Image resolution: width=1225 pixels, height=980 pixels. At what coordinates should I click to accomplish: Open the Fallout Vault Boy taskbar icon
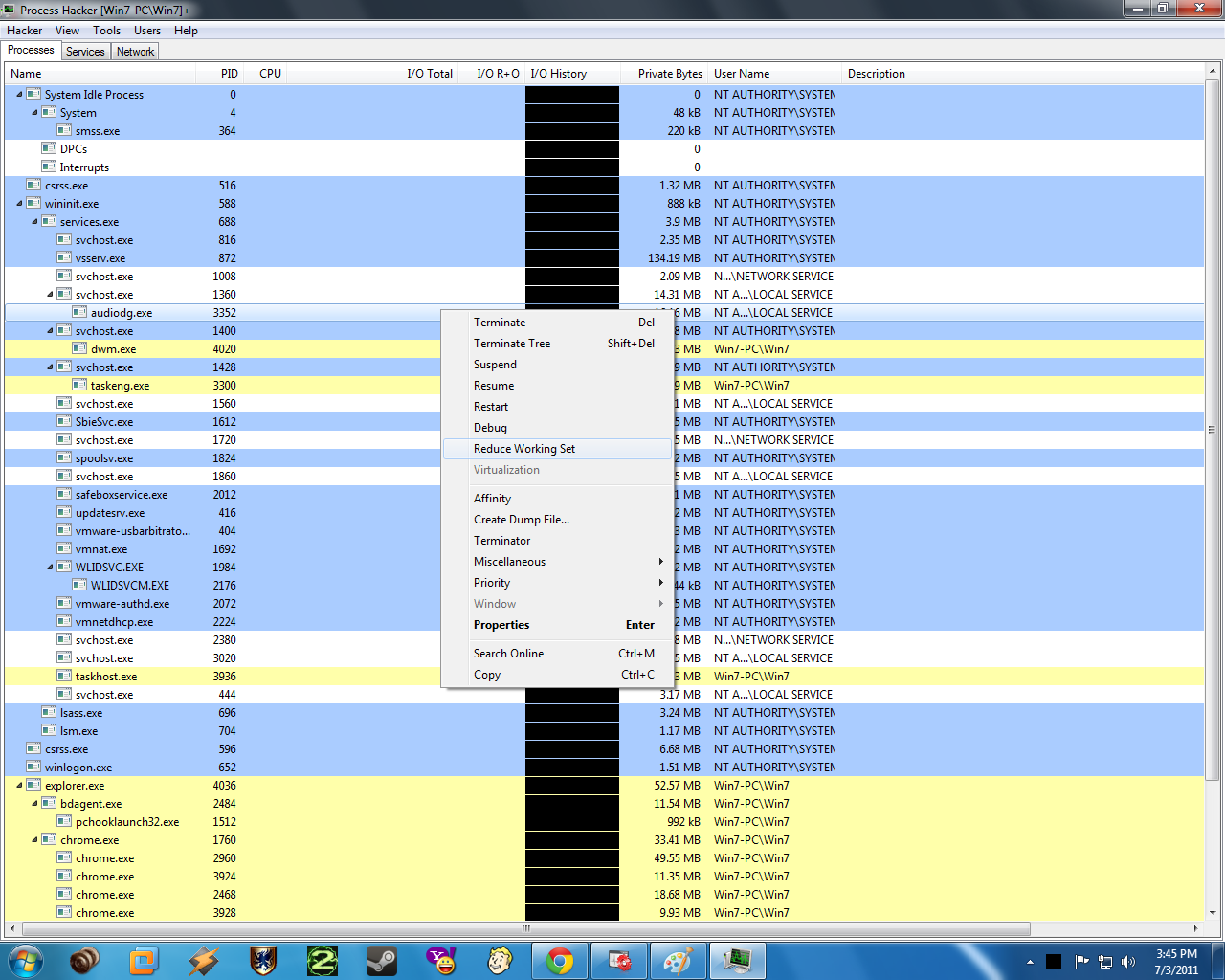pos(500,960)
